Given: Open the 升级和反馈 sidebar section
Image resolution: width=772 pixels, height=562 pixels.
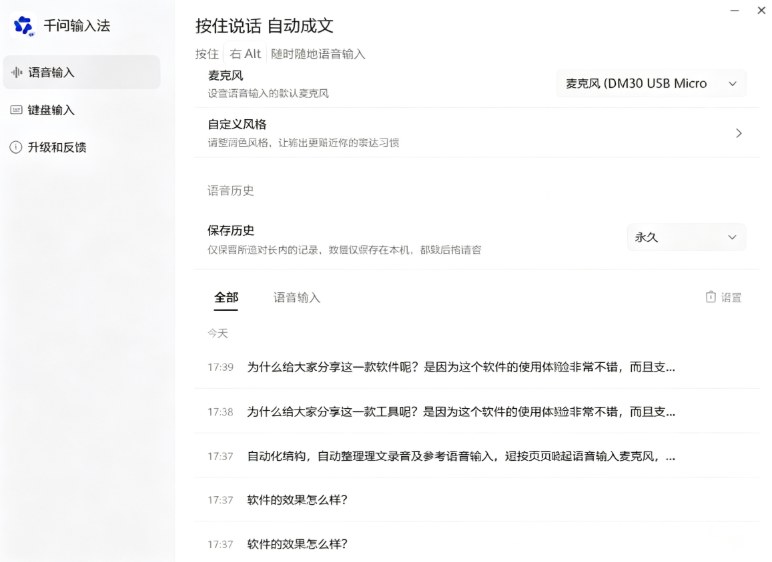Looking at the screenshot, I should tap(82, 147).
